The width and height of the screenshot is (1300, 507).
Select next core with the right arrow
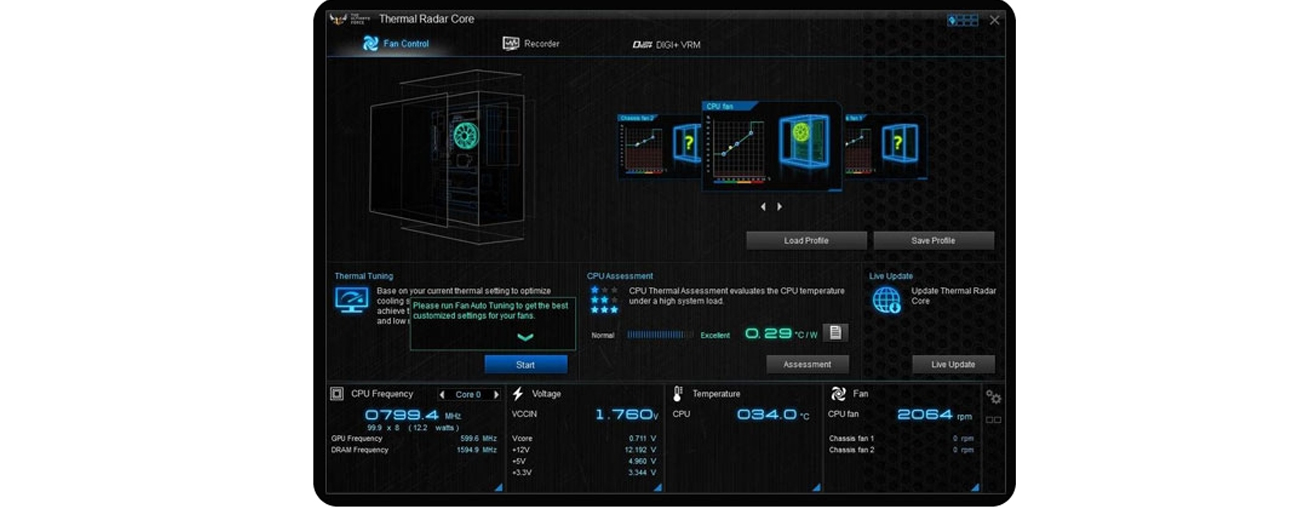pyautogui.click(x=496, y=395)
